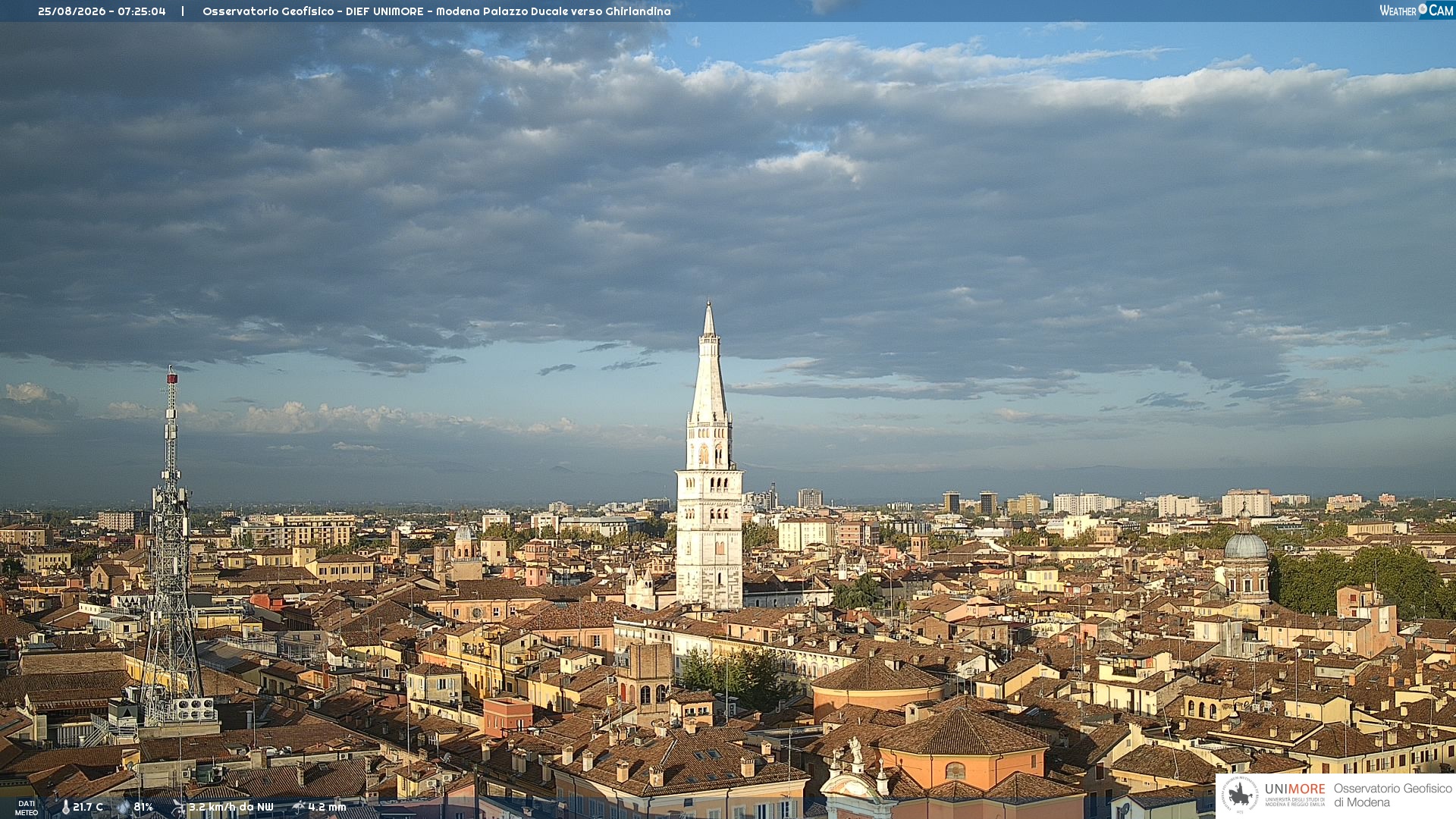Click the rain umbrella icon
Screen dimensions: 1456x819
(298, 808)
